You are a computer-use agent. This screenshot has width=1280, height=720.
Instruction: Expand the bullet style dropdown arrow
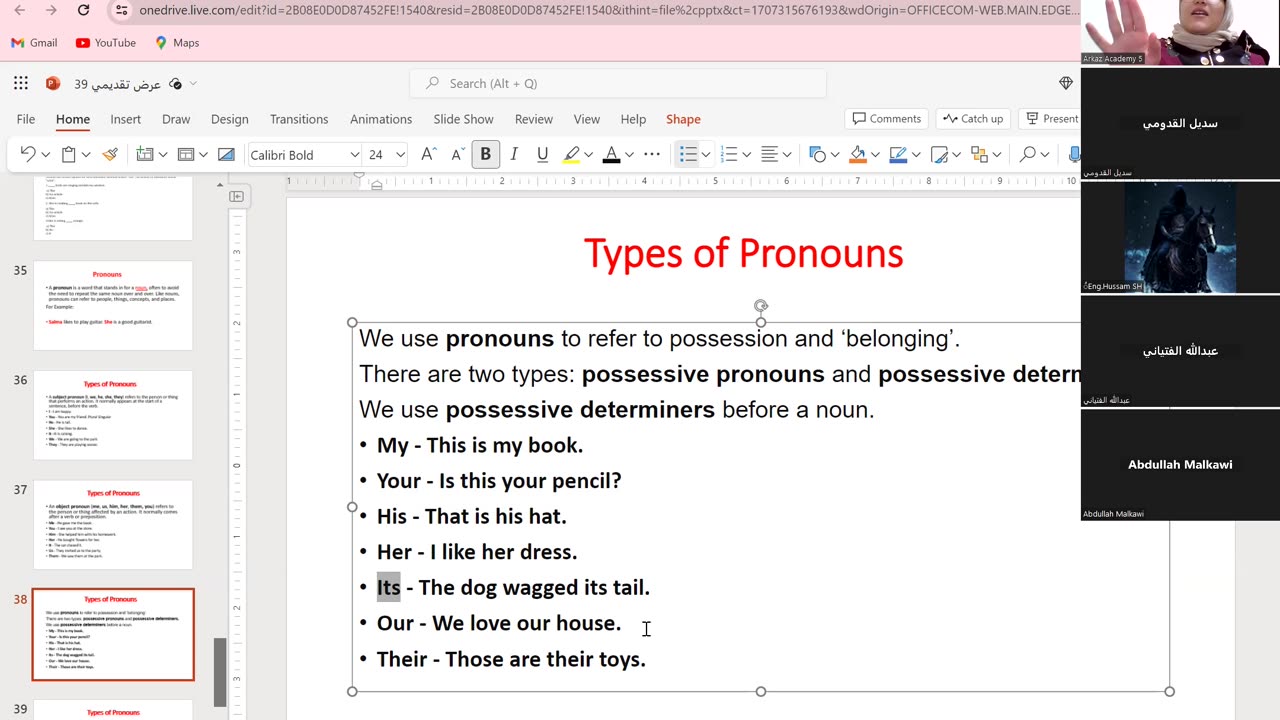[705, 155]
